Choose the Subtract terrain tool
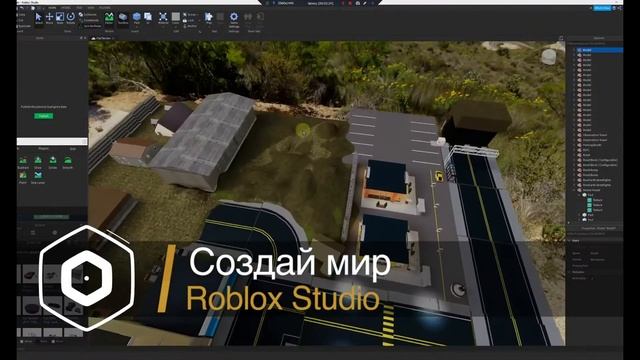Viewport: 640px width, 360px height. 23,162
